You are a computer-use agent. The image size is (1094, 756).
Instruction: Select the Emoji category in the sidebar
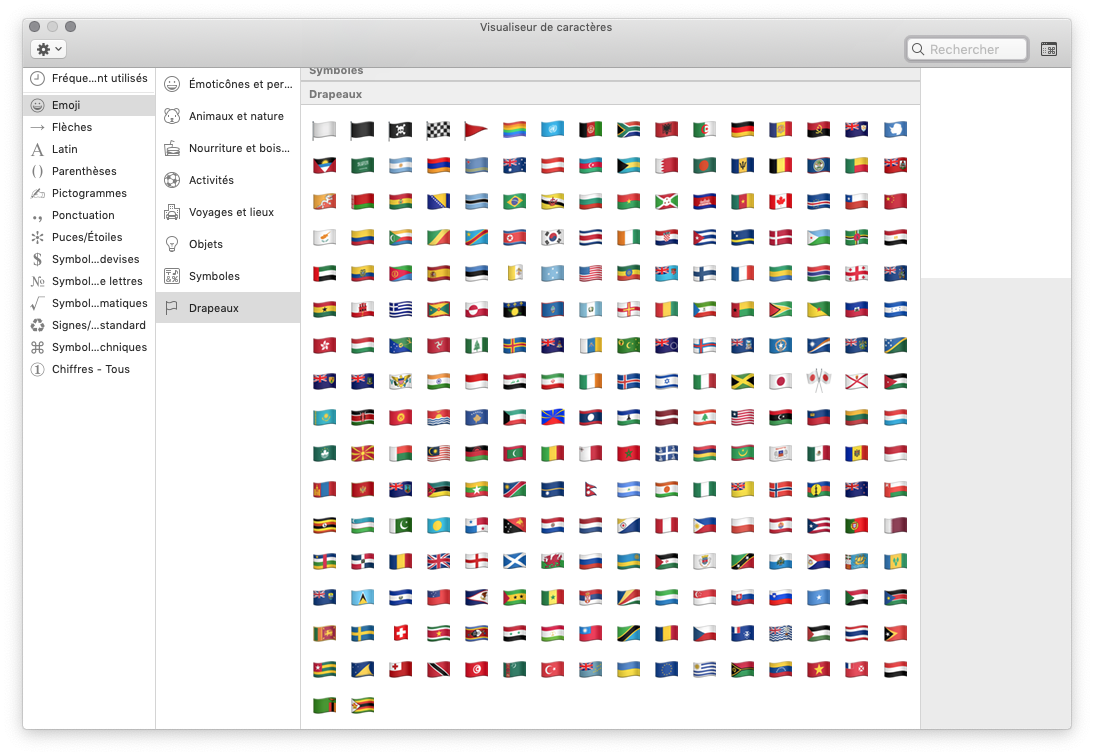[x=89, y=105]
